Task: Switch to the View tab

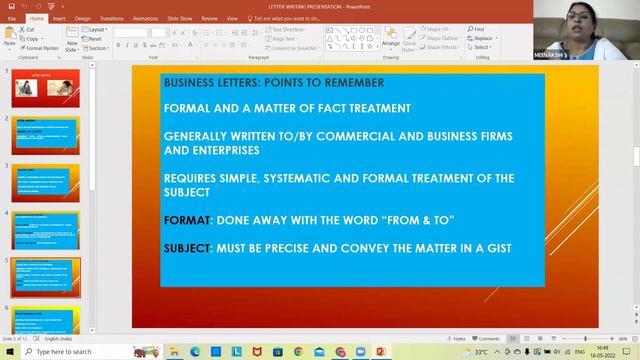Action: (232, 19)
